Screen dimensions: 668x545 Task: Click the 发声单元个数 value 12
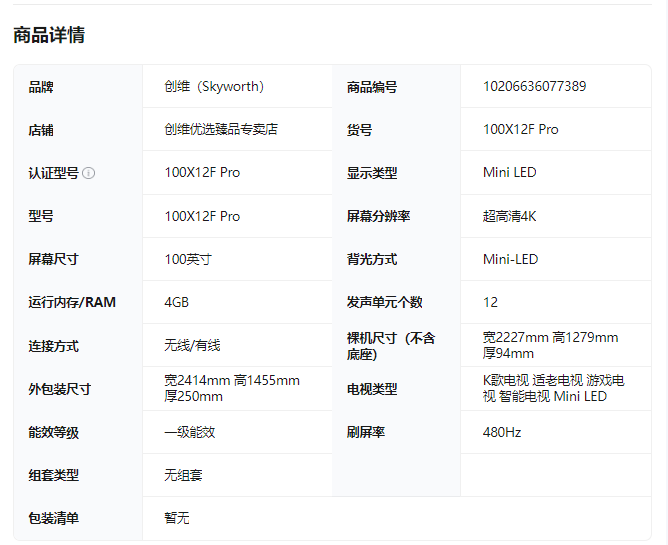click(x=490, y=302)
